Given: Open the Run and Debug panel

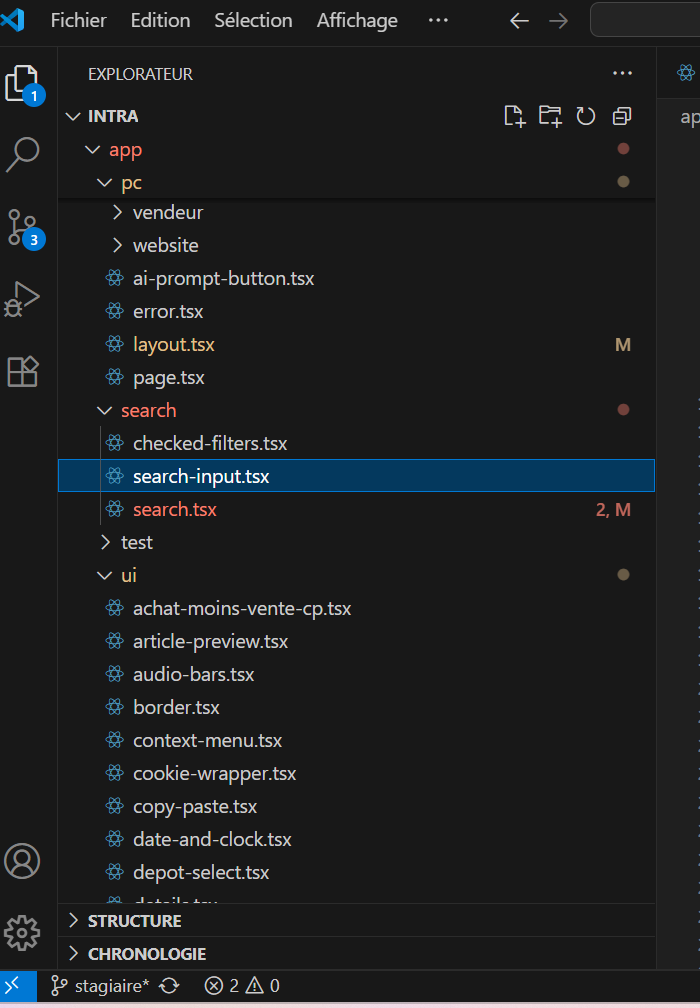Looking at the screenshot, I should point(24,297).
